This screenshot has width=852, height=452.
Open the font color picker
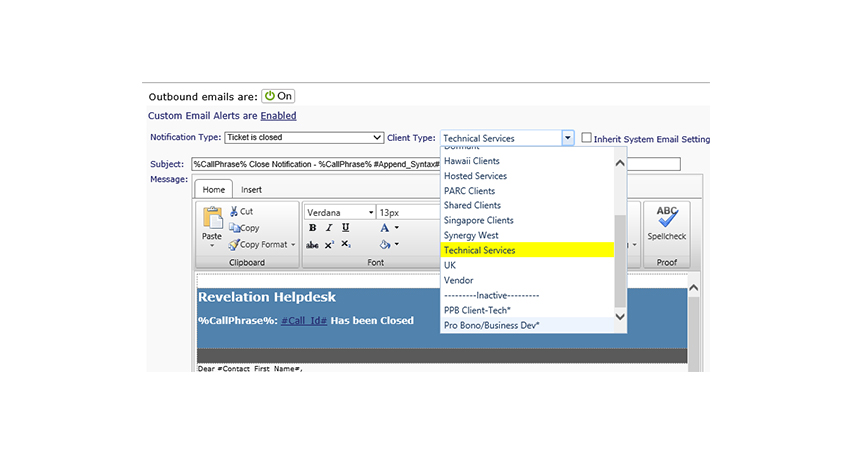coord(390,228)
